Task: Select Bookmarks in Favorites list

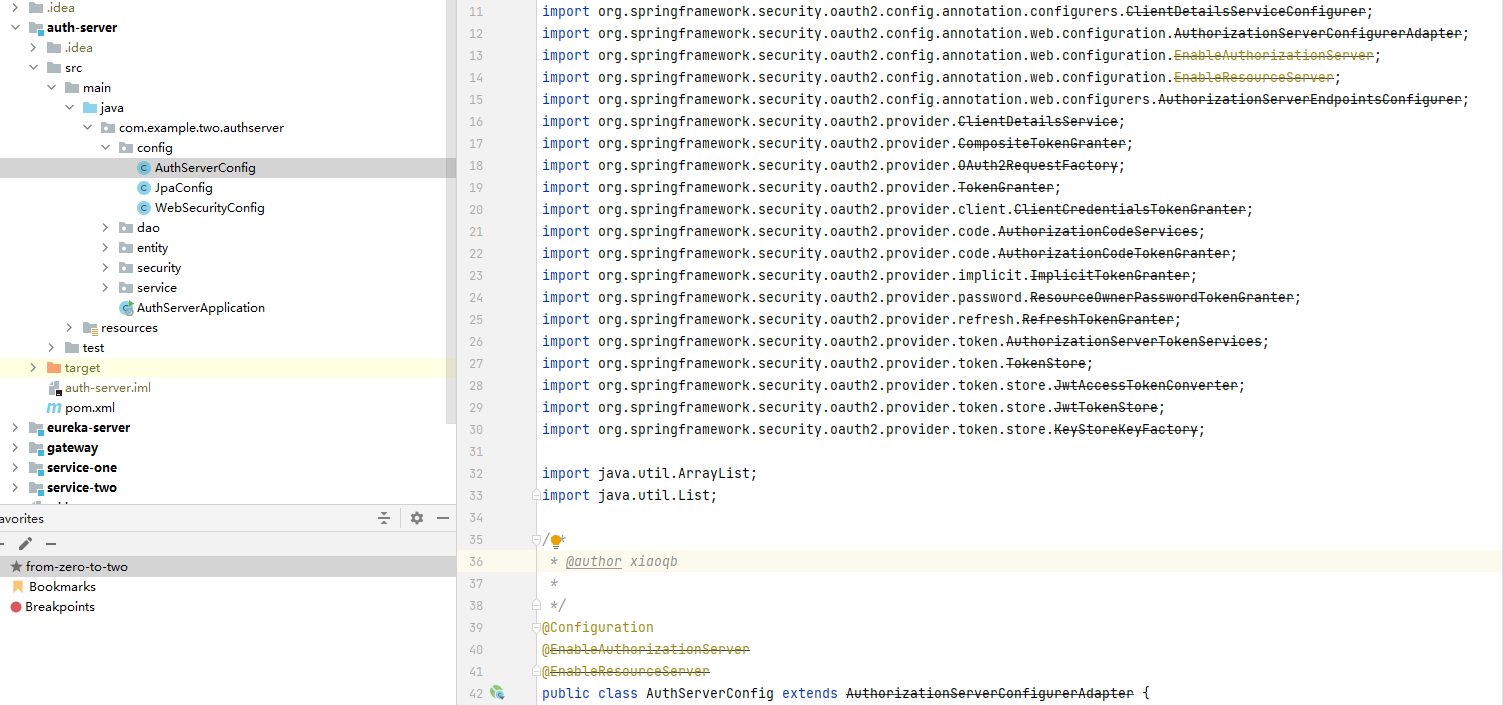Action: [62, 587]
